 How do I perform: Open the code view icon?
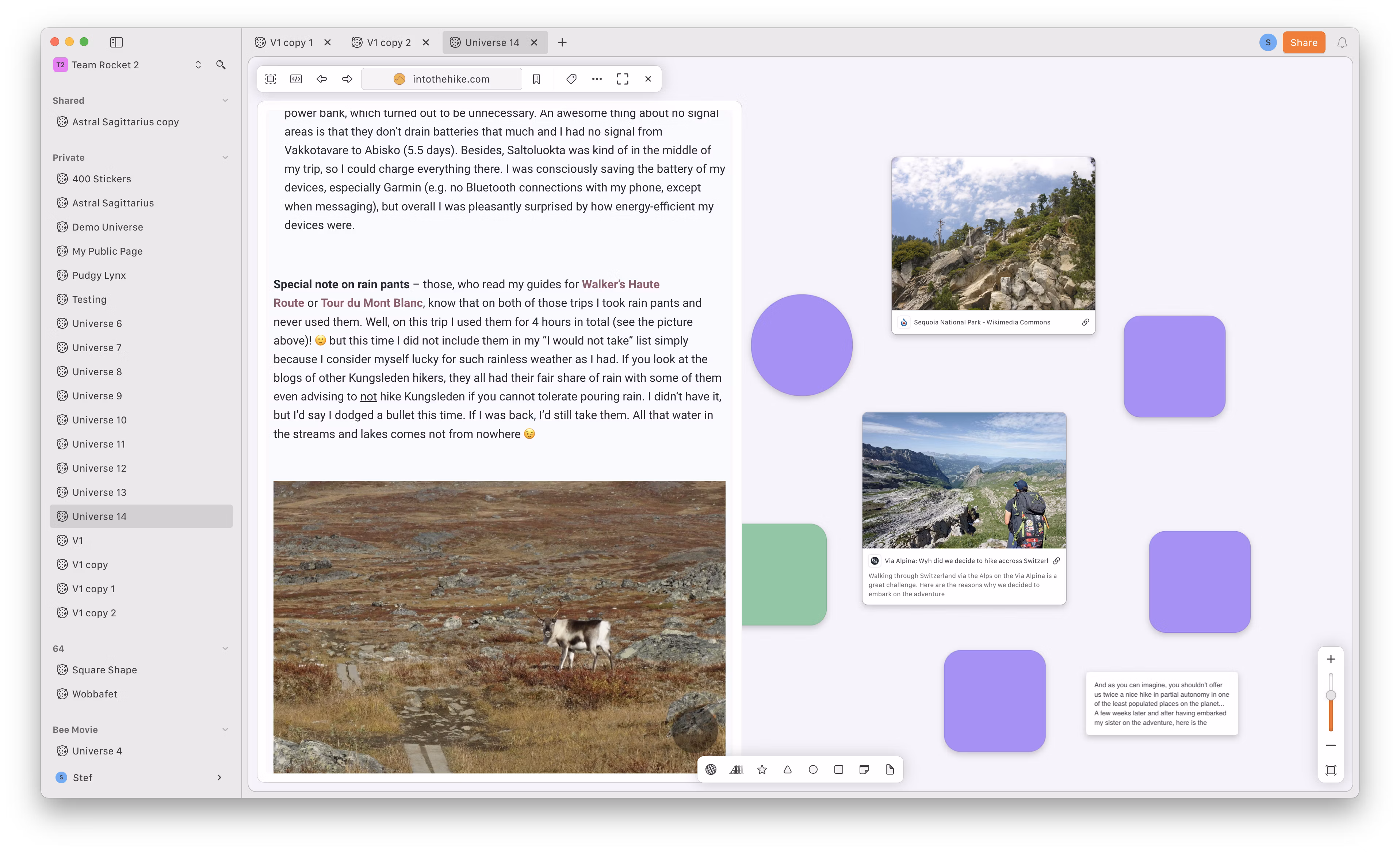(296, 79)
